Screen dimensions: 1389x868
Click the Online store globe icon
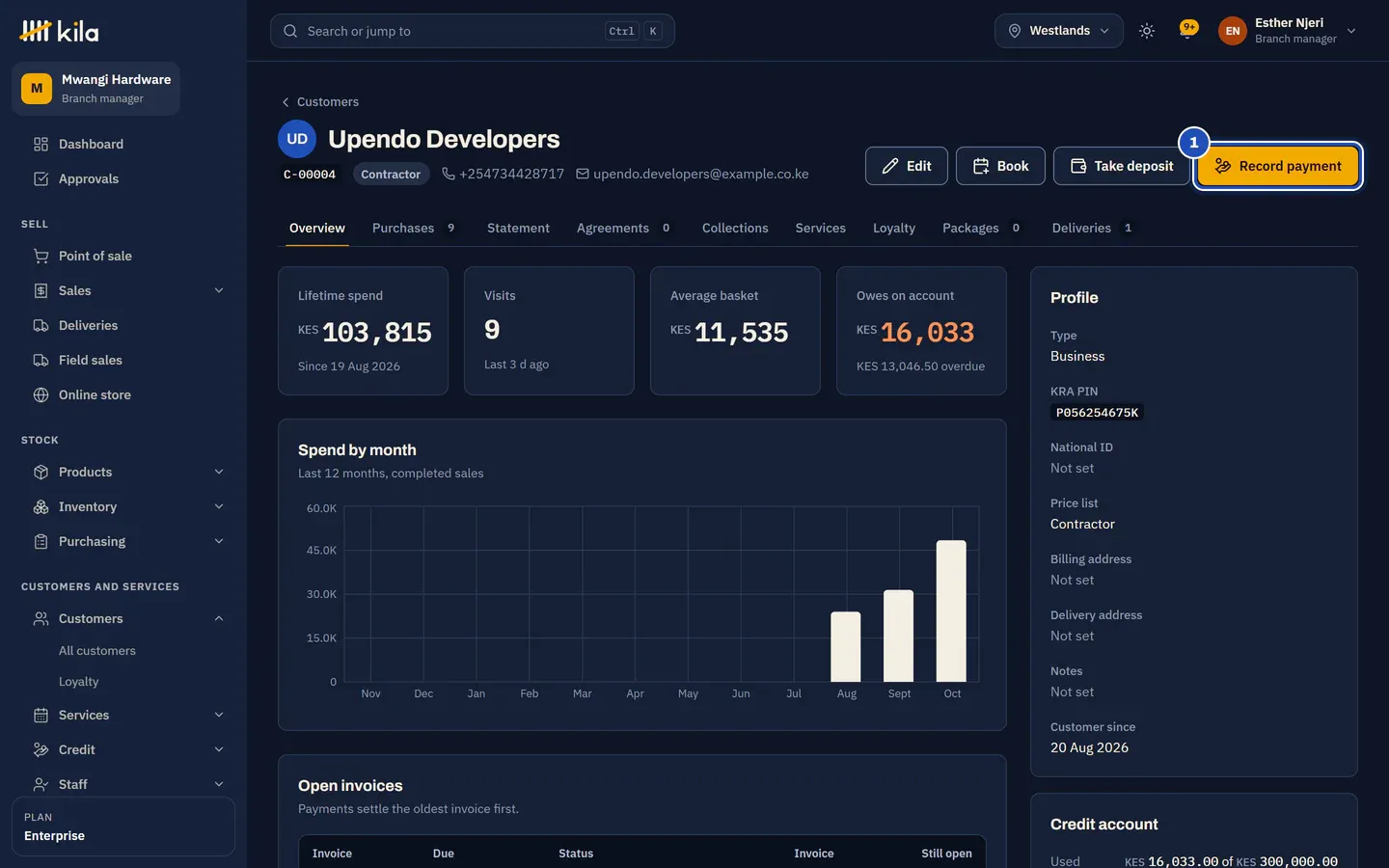point(41,394)
